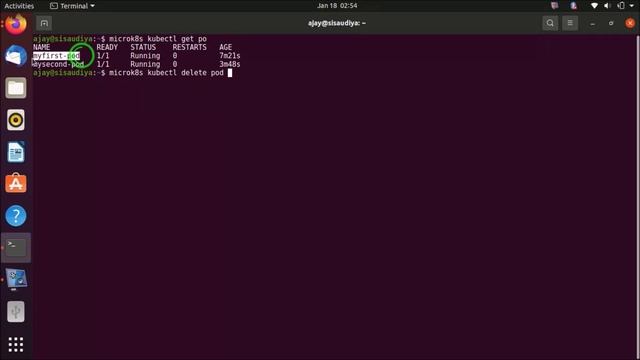The width and height of the screenshot is (640, 360).
Task: Maximize the terminal window
Action: coord(611,24)
